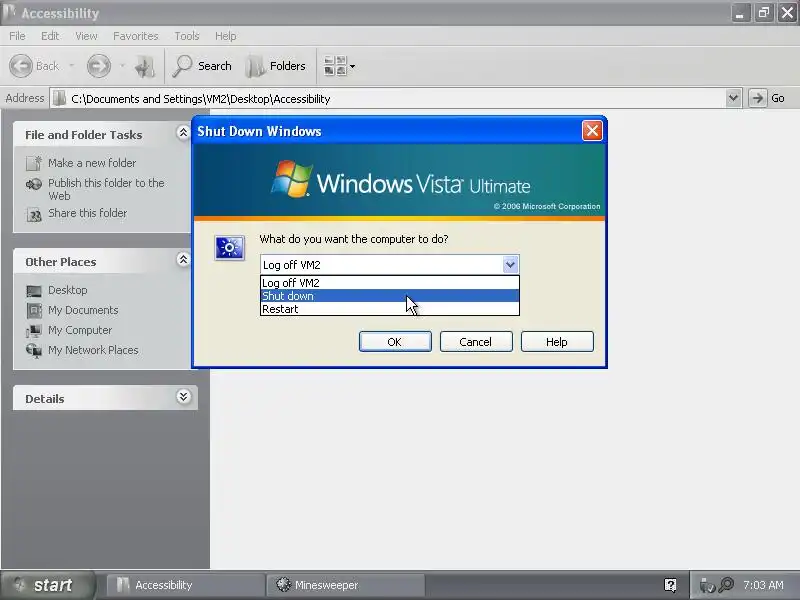Toggle the Folders pane button
This screenshot has width=800, height=600.
[276, 66]
